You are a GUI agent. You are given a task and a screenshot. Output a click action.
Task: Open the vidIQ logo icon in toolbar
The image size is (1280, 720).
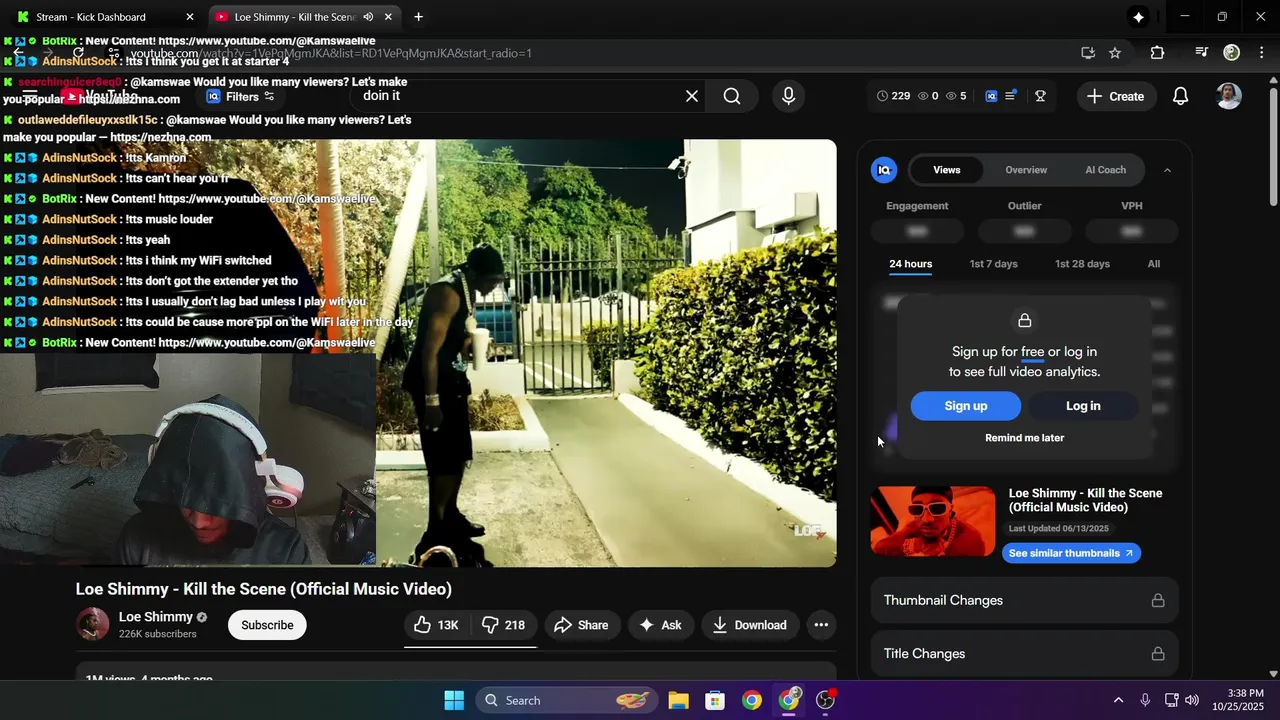point(991,96)
